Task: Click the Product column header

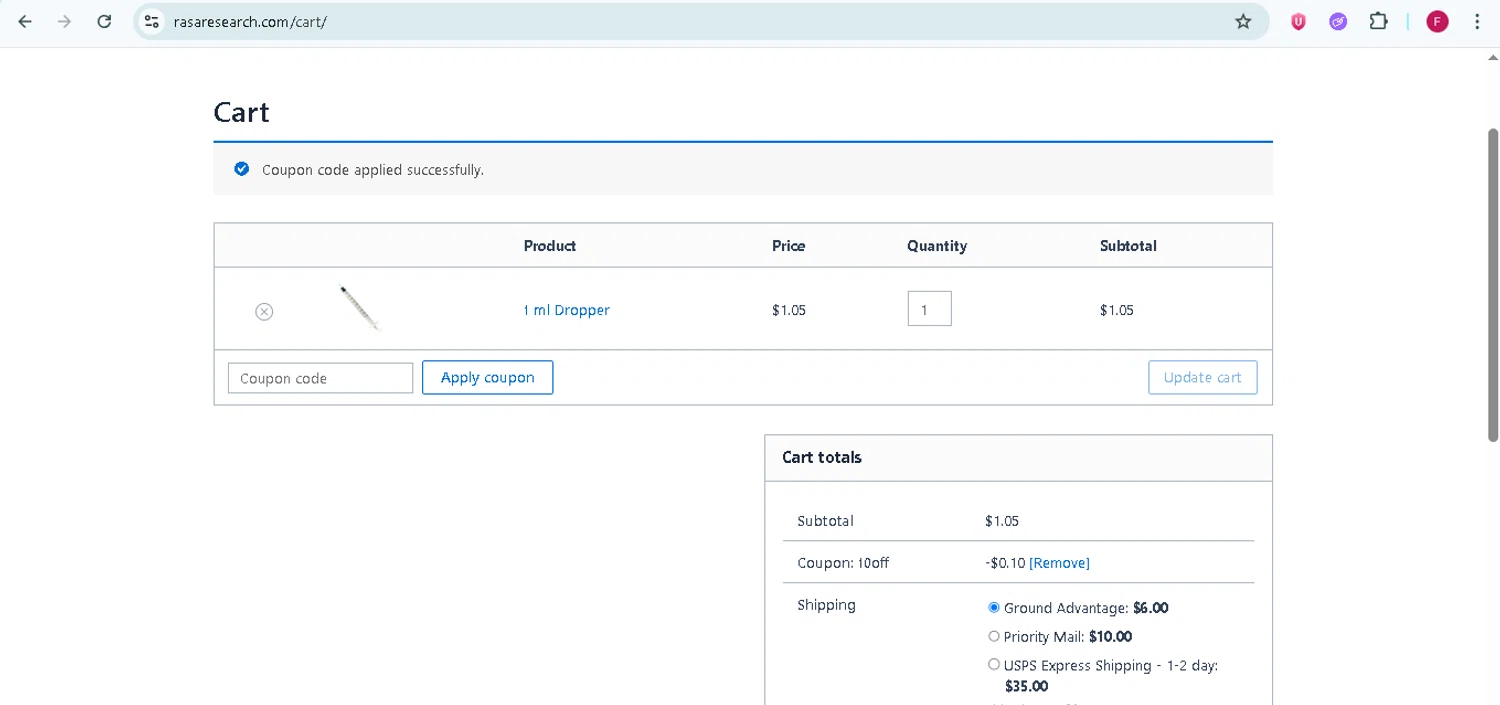Action: pyautogui.click(x=550, y=245)
